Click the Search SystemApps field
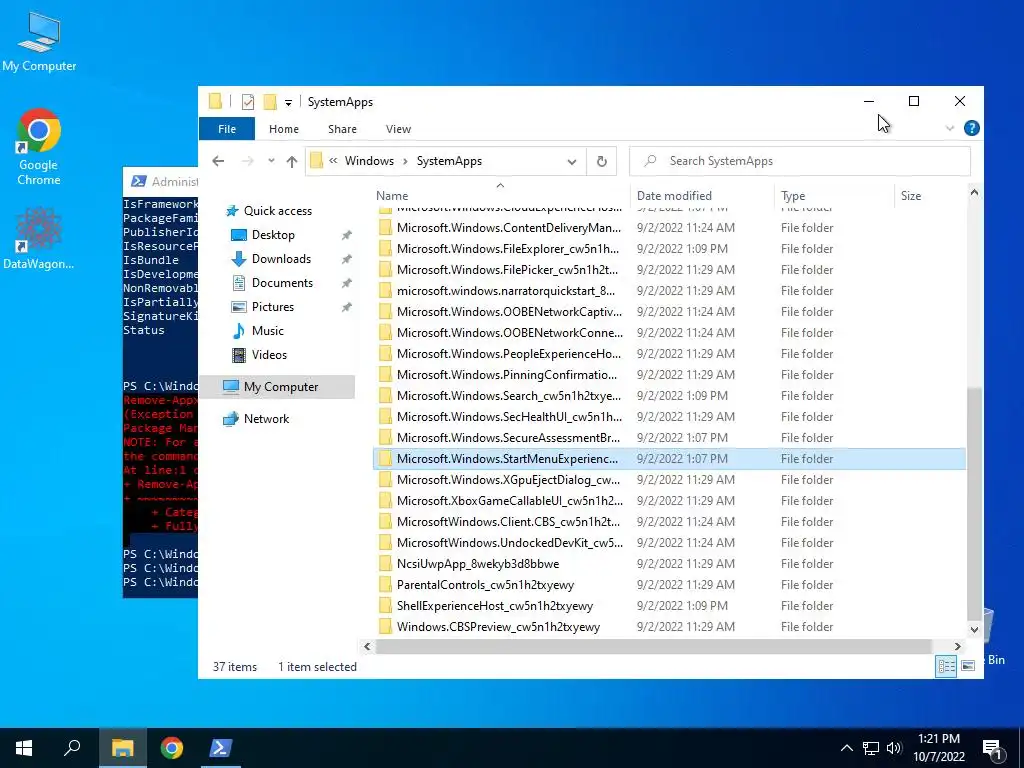This screenshot has height=768, width=1024. coord(800,161)
